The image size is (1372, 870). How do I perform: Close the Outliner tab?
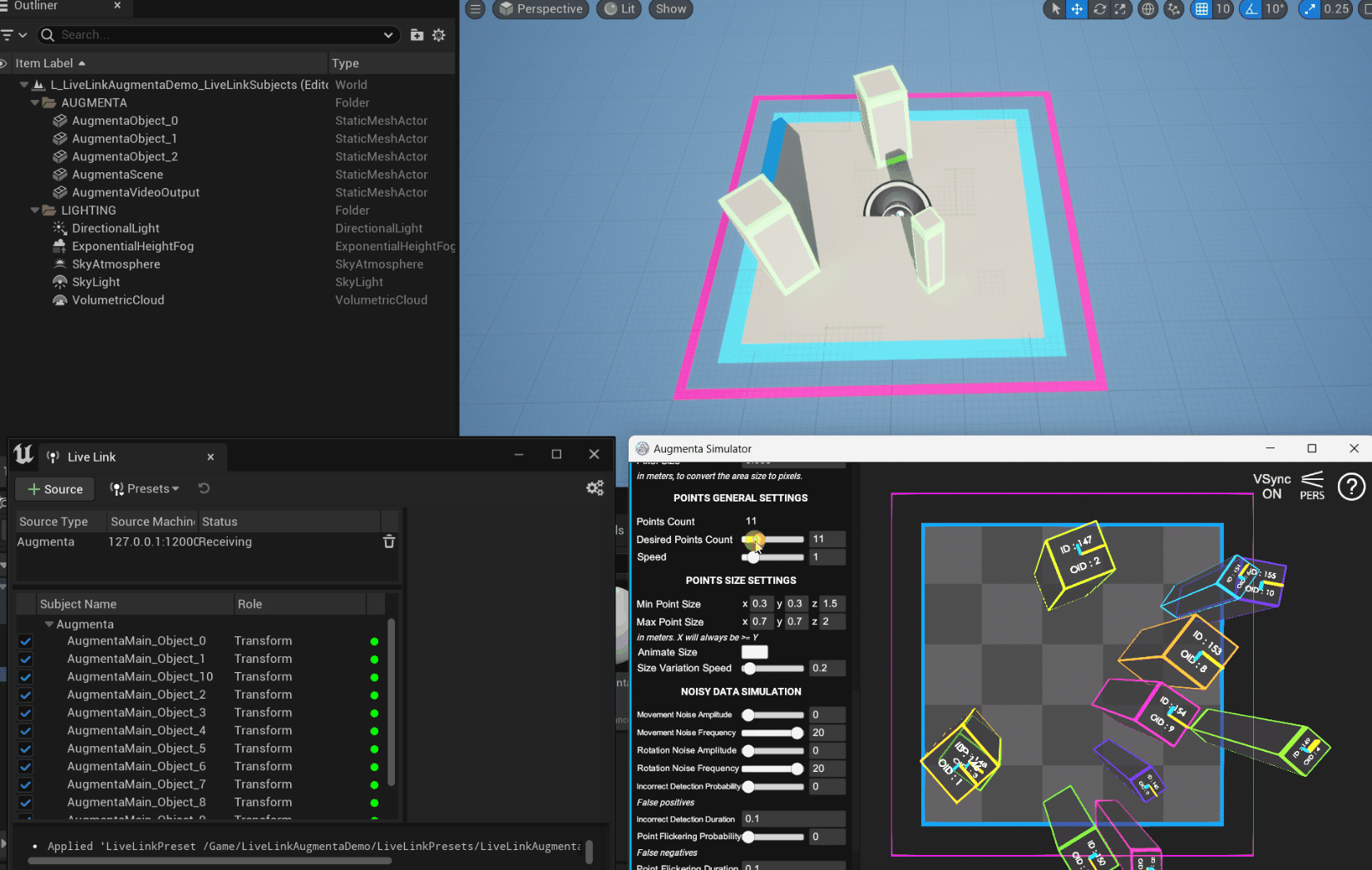[x=117, y=5]
